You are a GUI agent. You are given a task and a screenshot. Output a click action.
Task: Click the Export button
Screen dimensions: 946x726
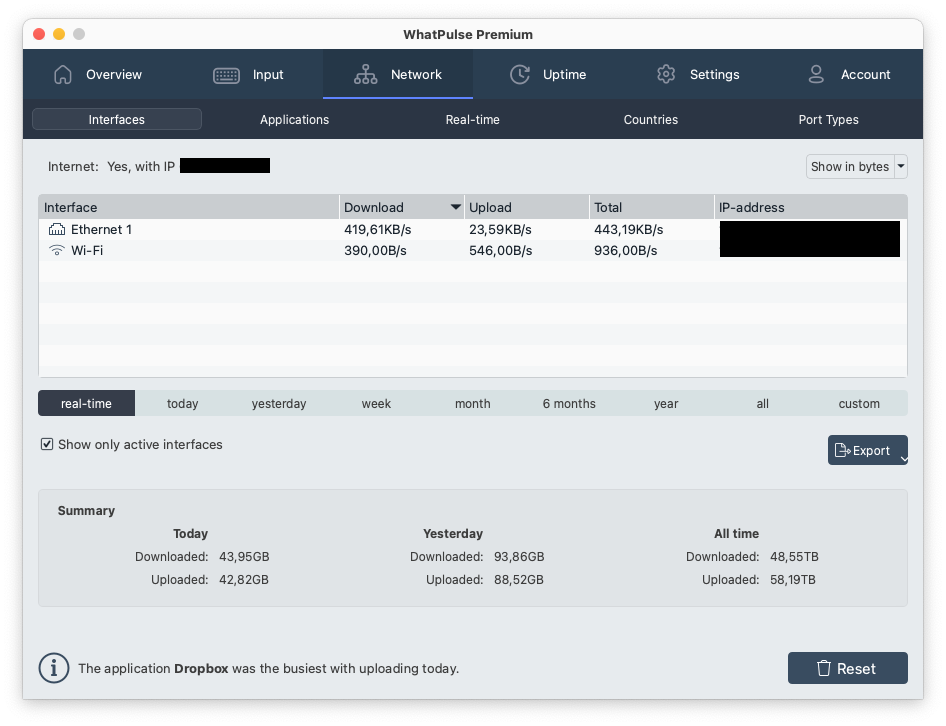[x=862, y=451]
